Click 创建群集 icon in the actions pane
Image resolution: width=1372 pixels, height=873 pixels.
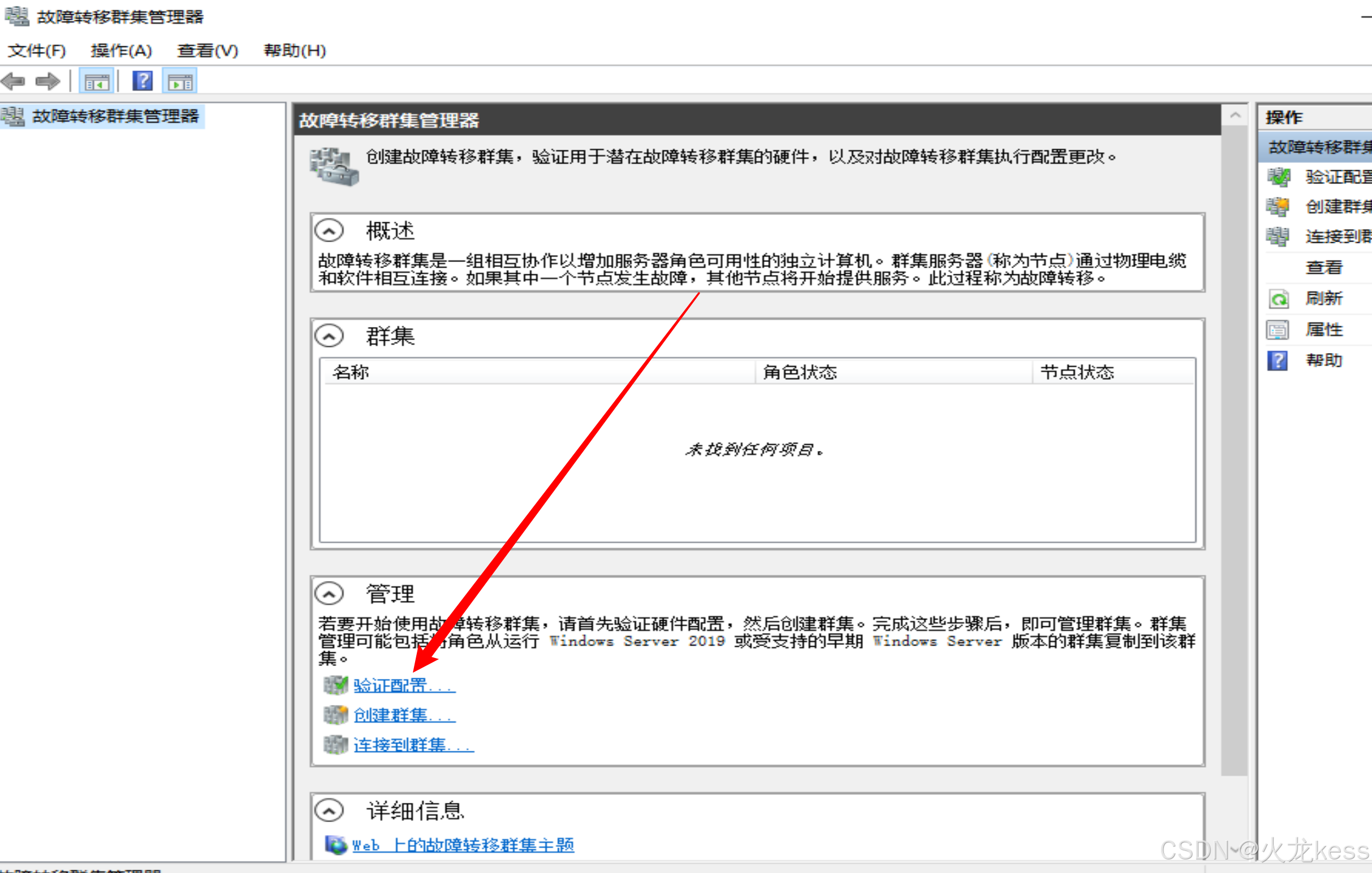[1278, 207]
